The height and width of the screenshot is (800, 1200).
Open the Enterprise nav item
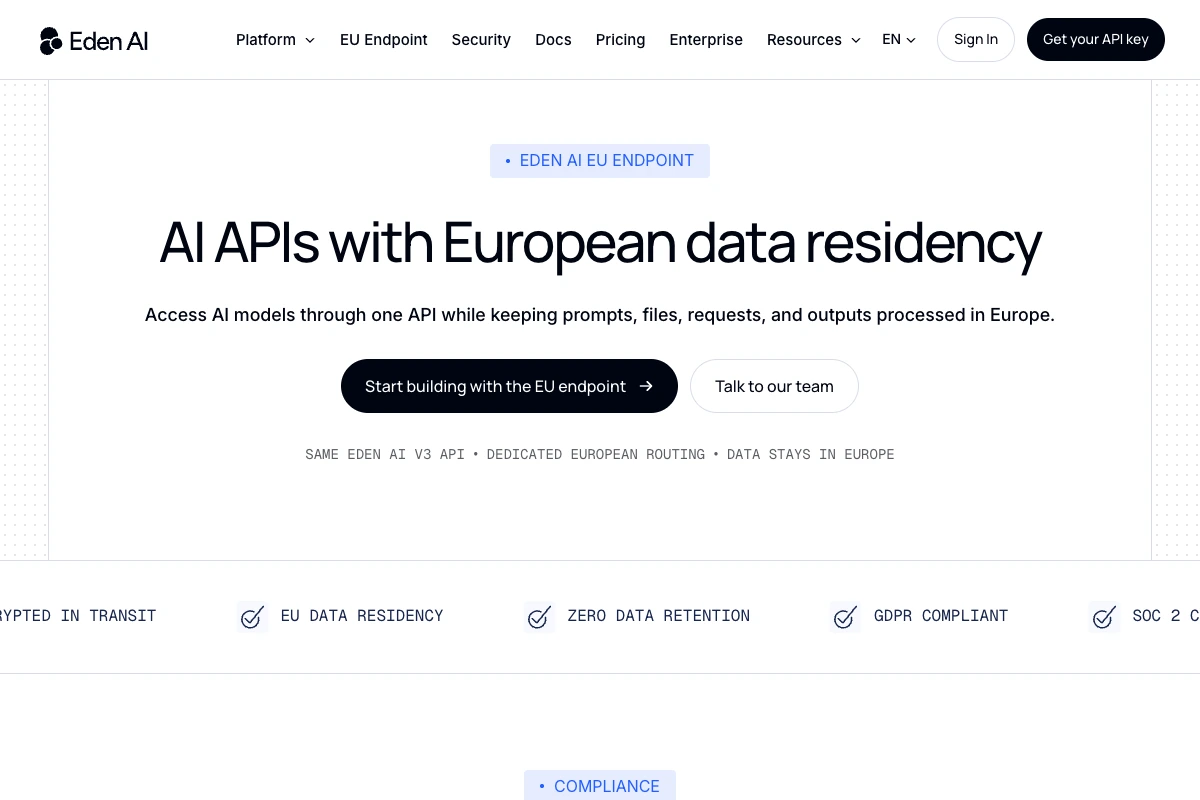706,40
